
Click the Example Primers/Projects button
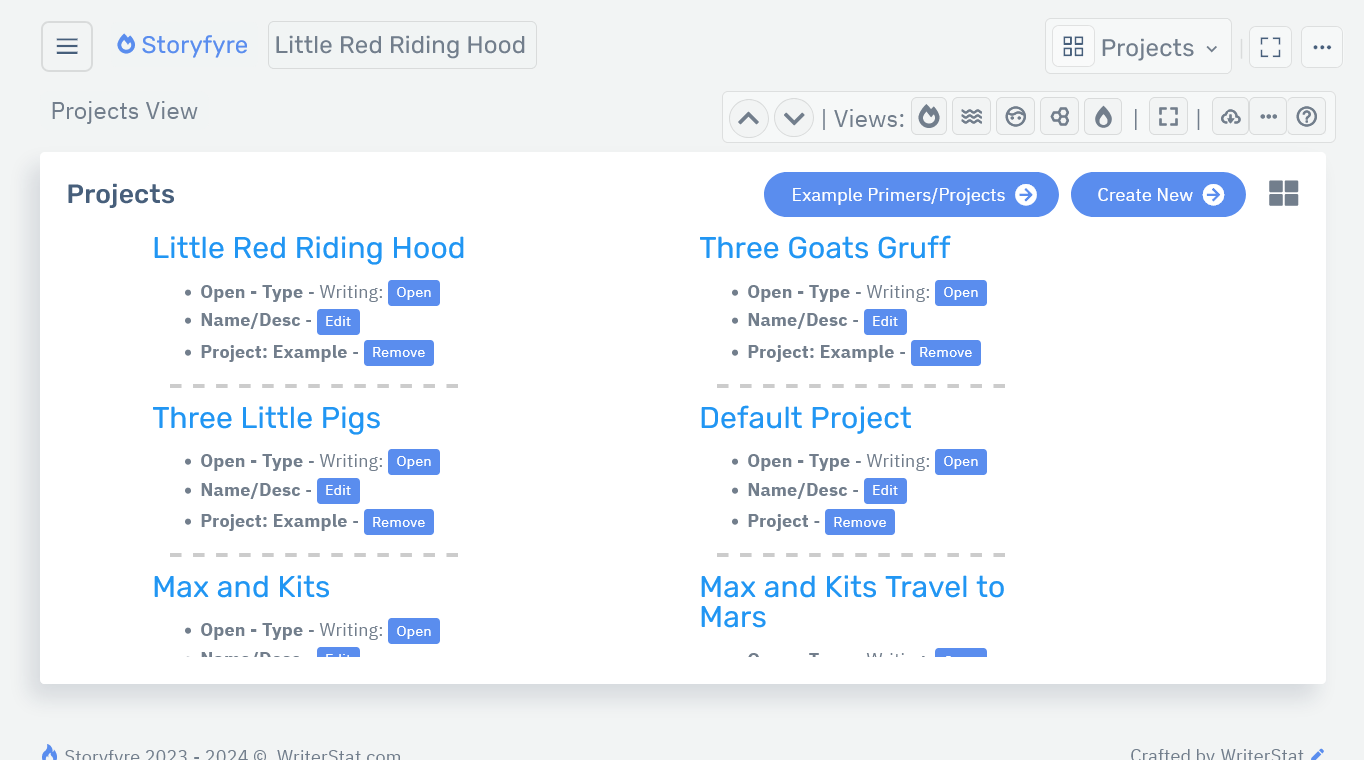(911, 194)
